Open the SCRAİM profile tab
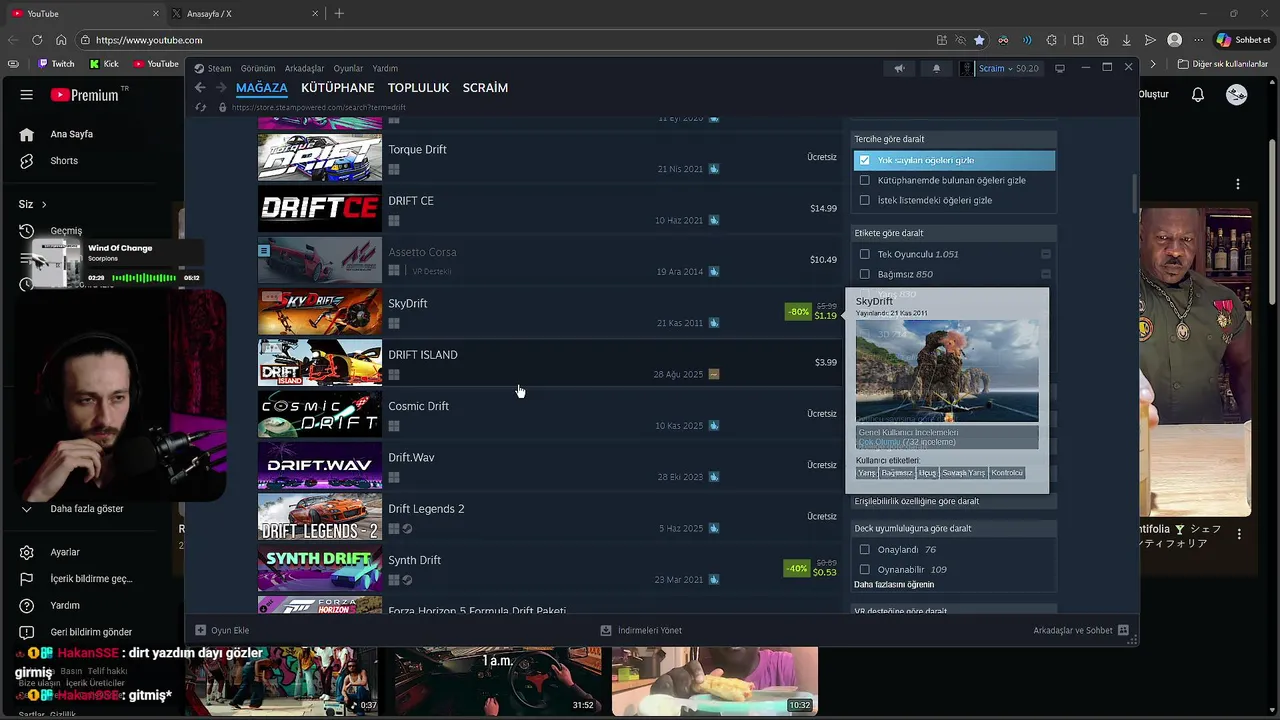The image size is (1280, 720). click(485, 88)
